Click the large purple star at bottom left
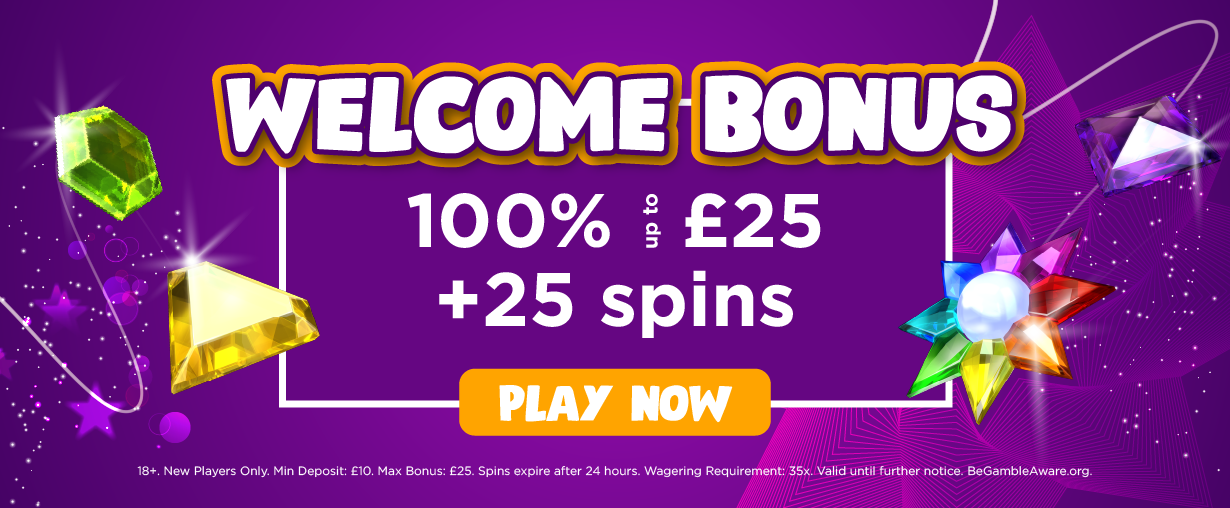 95,413
